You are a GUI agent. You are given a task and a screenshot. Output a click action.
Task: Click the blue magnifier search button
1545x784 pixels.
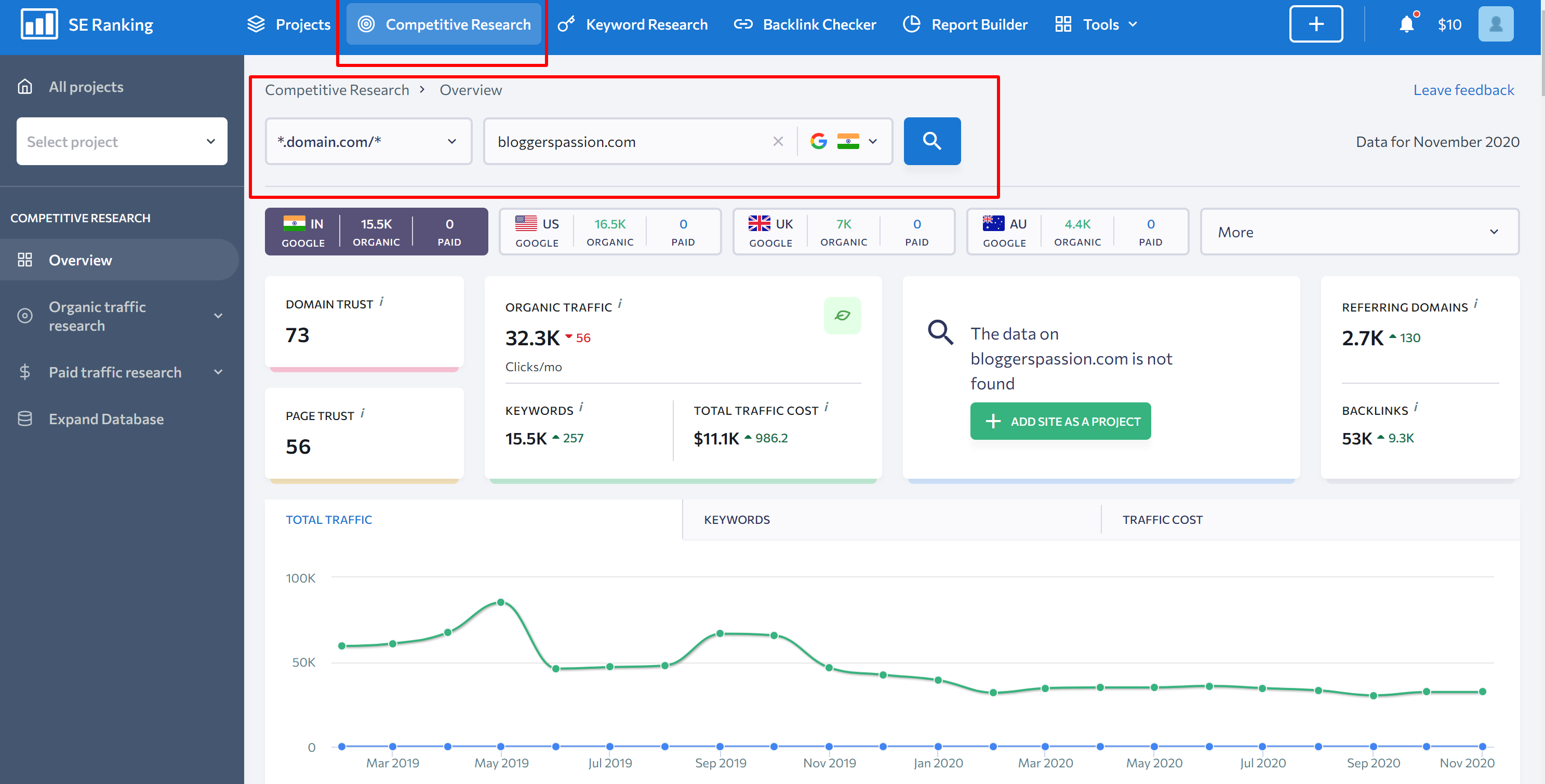[x=931, y=141]
